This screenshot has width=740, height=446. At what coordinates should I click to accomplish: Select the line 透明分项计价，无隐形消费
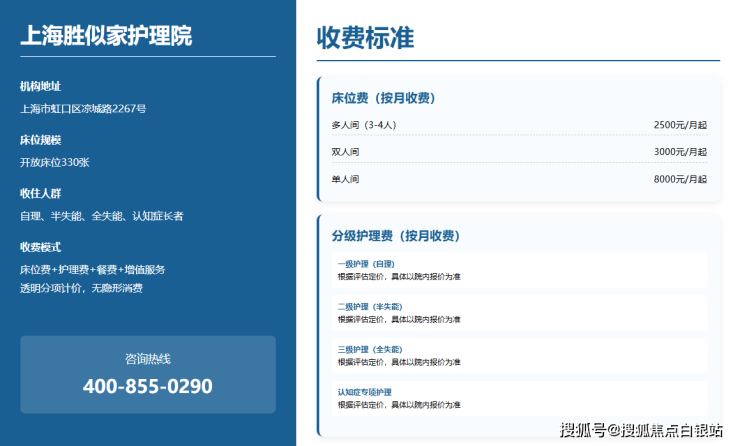click(x=81, y=288)
